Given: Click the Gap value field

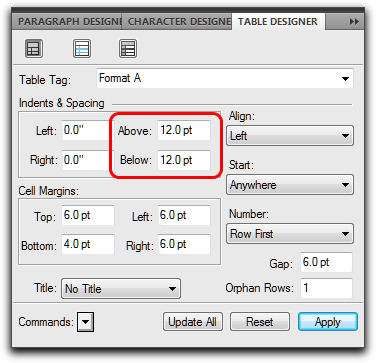Looking at the screenshot, I should point(326,262).
